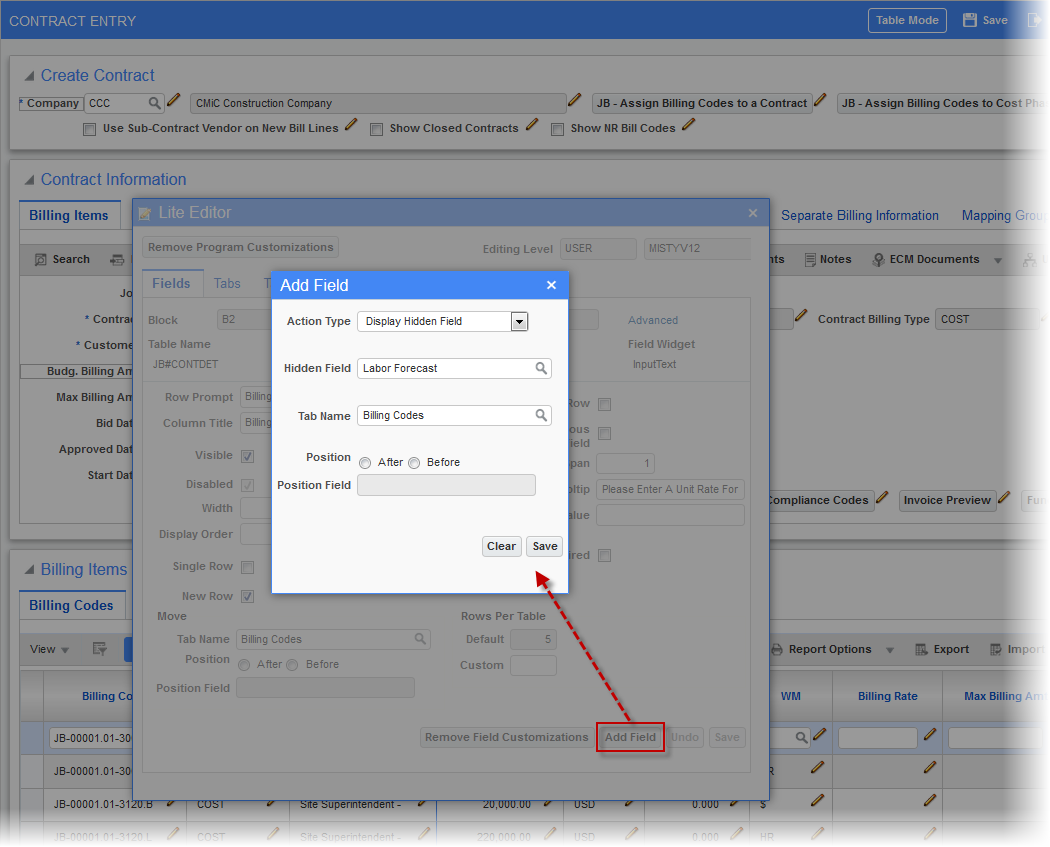Screen dimensions: 1050x847
Task: Toggle the Single Row checkbox
Action: (248, 567)
